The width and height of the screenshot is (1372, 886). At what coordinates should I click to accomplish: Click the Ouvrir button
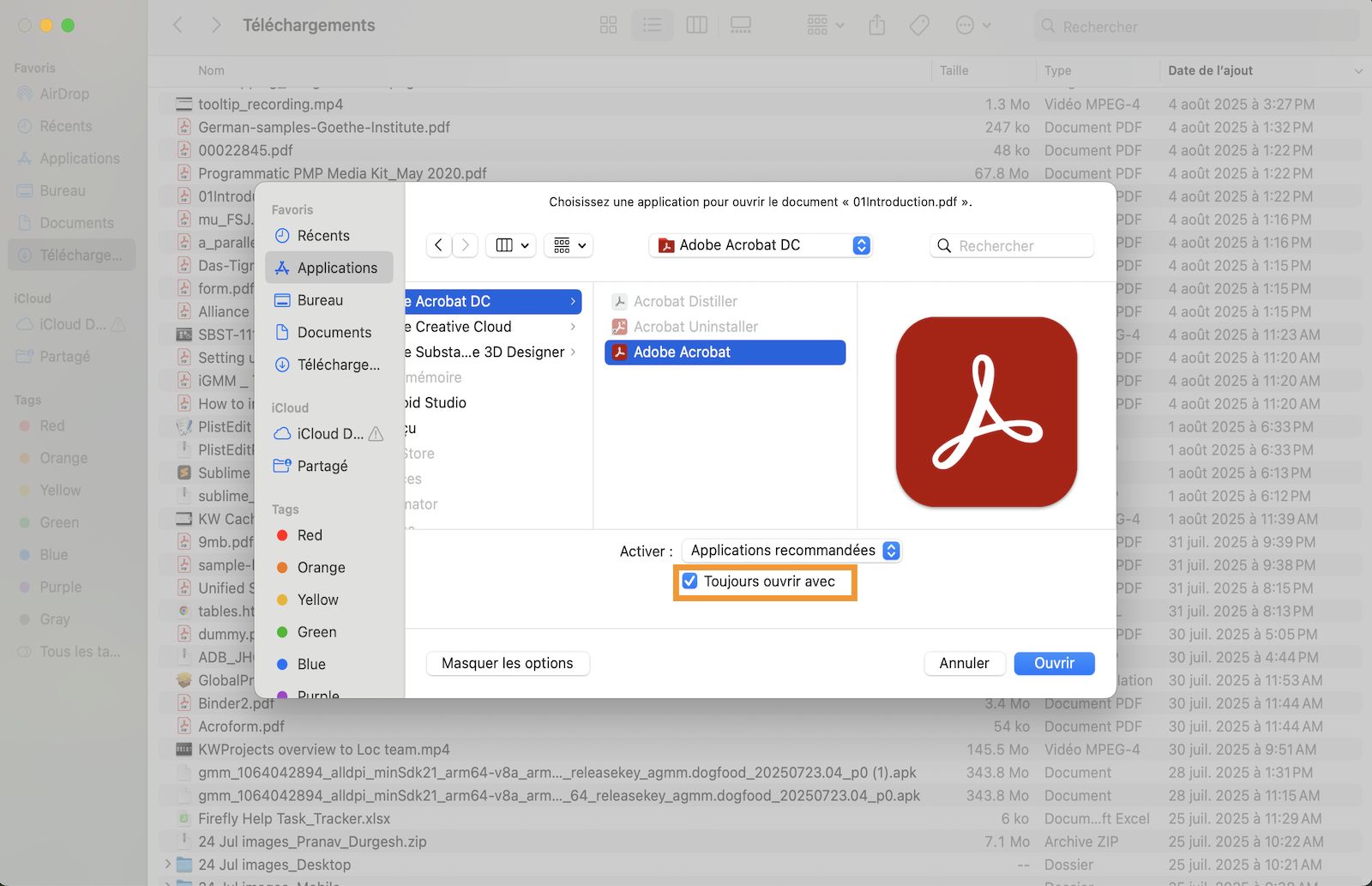(x=1054, y=663)
